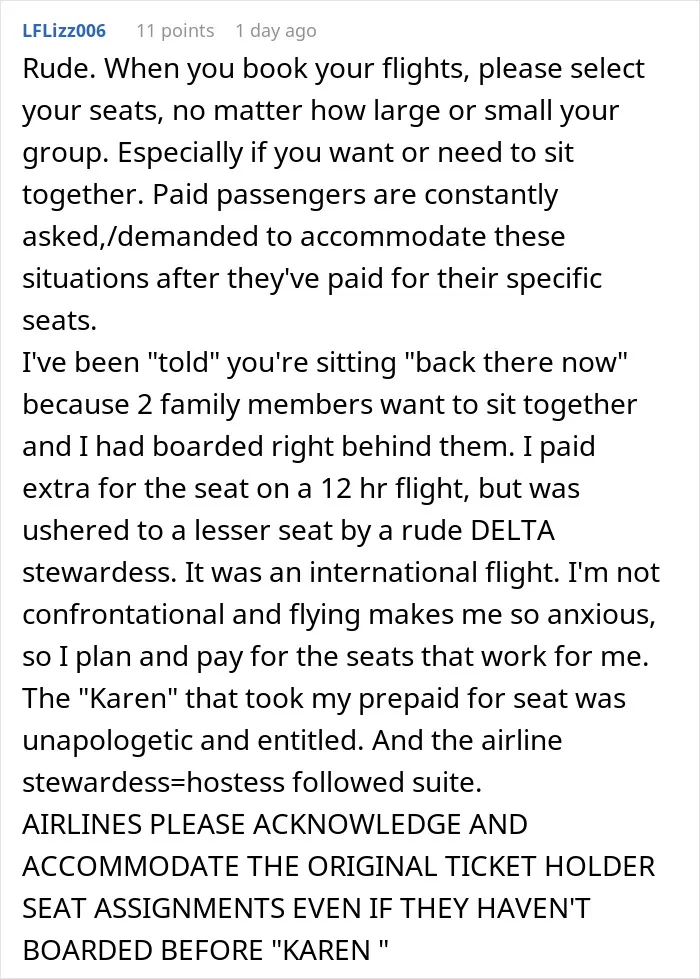Click the "11 points" score label
The height and width of the screenshot is (979, 700).
175,31
